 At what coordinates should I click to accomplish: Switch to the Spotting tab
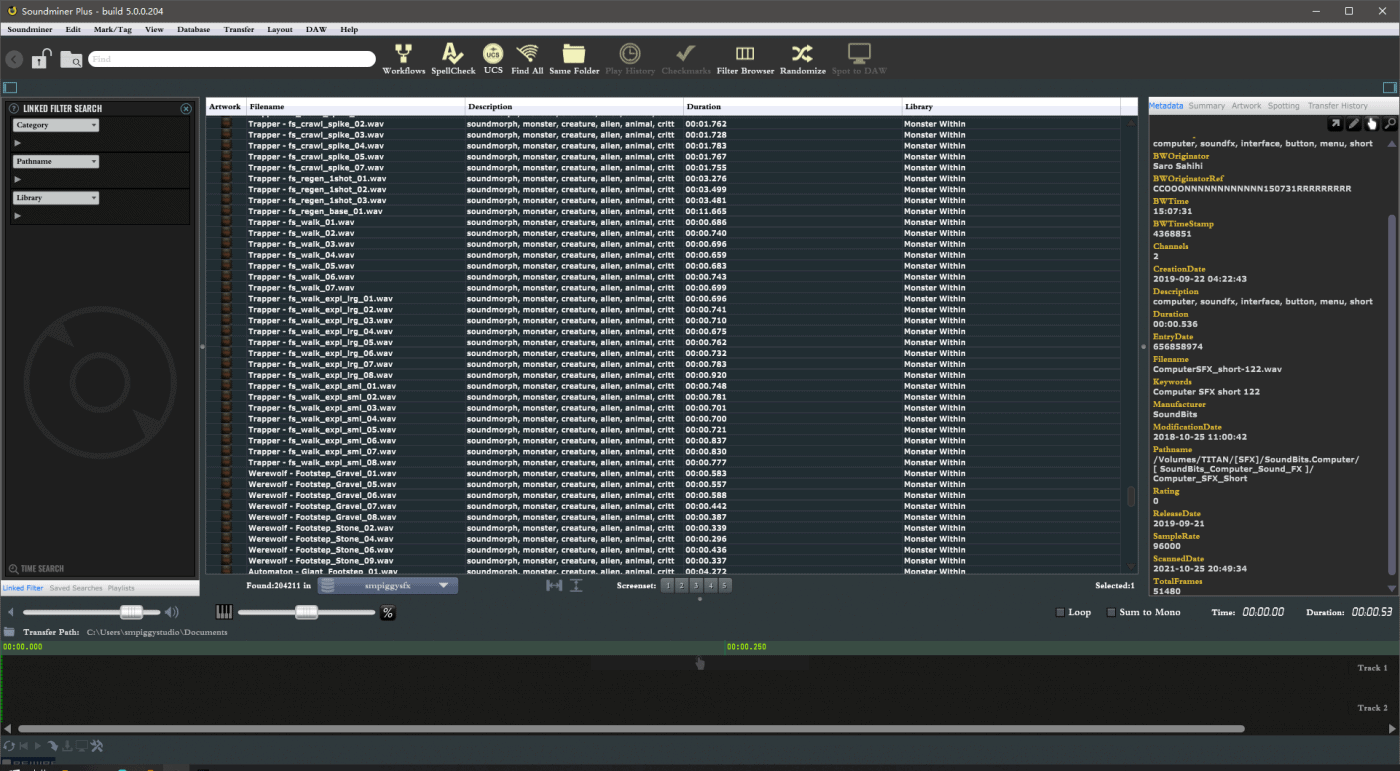click(1283, 106)
